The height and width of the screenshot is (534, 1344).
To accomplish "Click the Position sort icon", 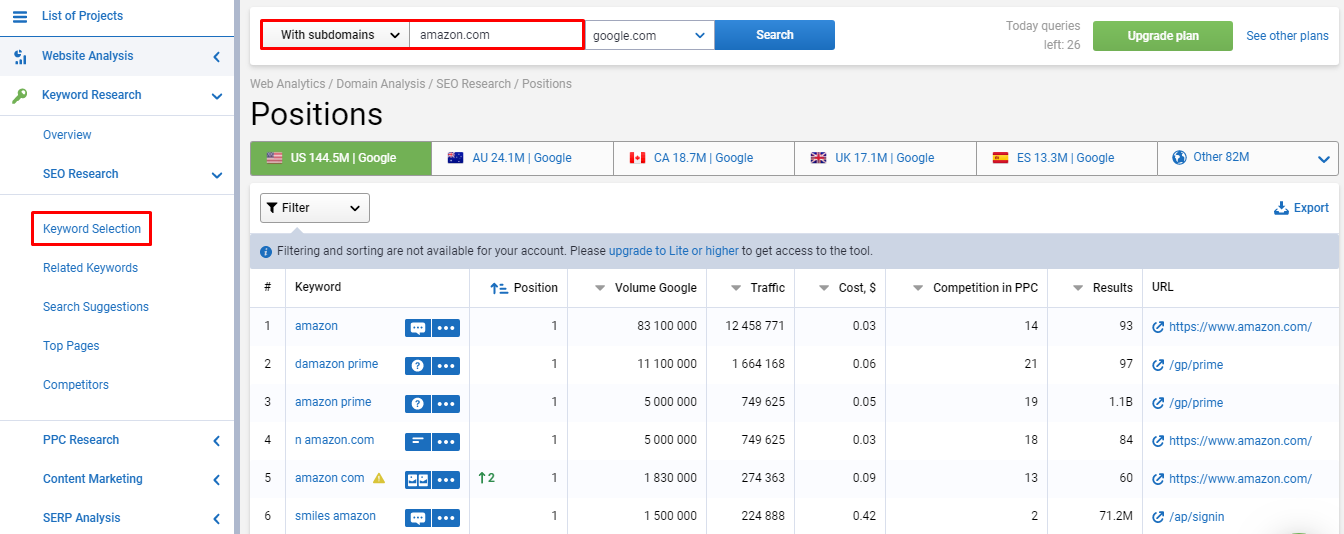I will click(x=499, y=288).
